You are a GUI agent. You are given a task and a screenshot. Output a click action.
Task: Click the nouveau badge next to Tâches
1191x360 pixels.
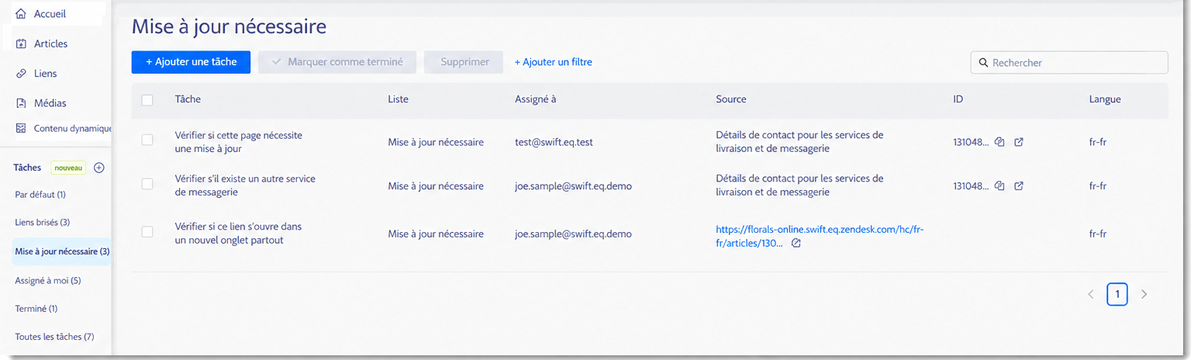pyautogui.click(x=68, y=168)
